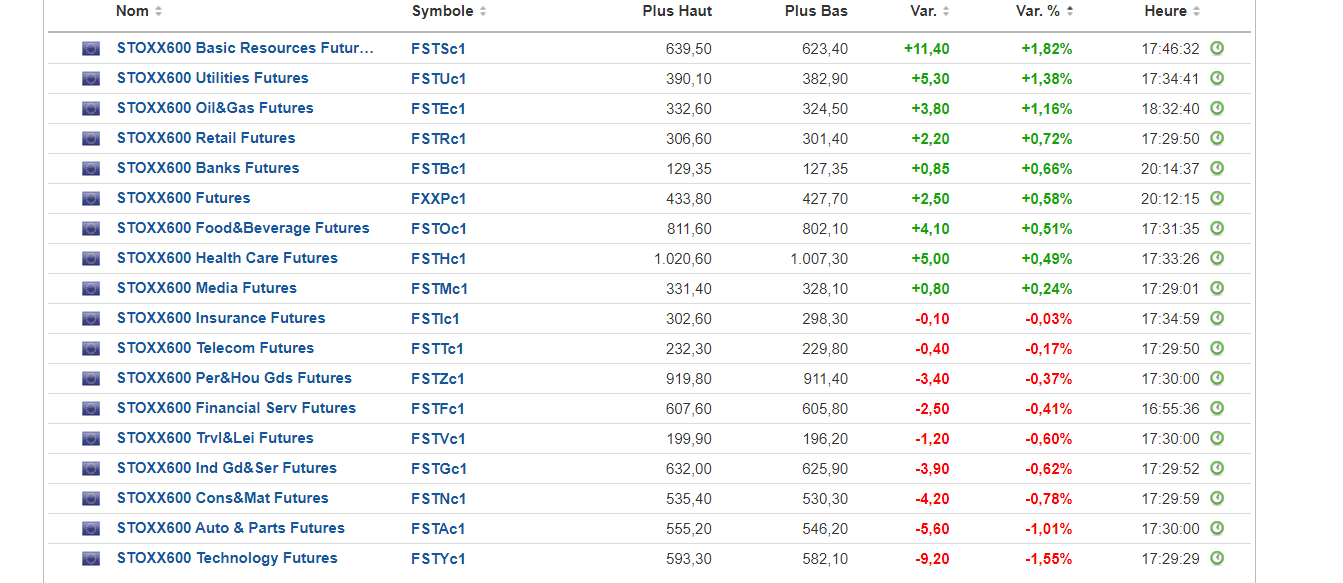This screenshot has width=1343, height=583.
Task: Click the FXXPc1 symbol cell
Action: pos(438,199)
